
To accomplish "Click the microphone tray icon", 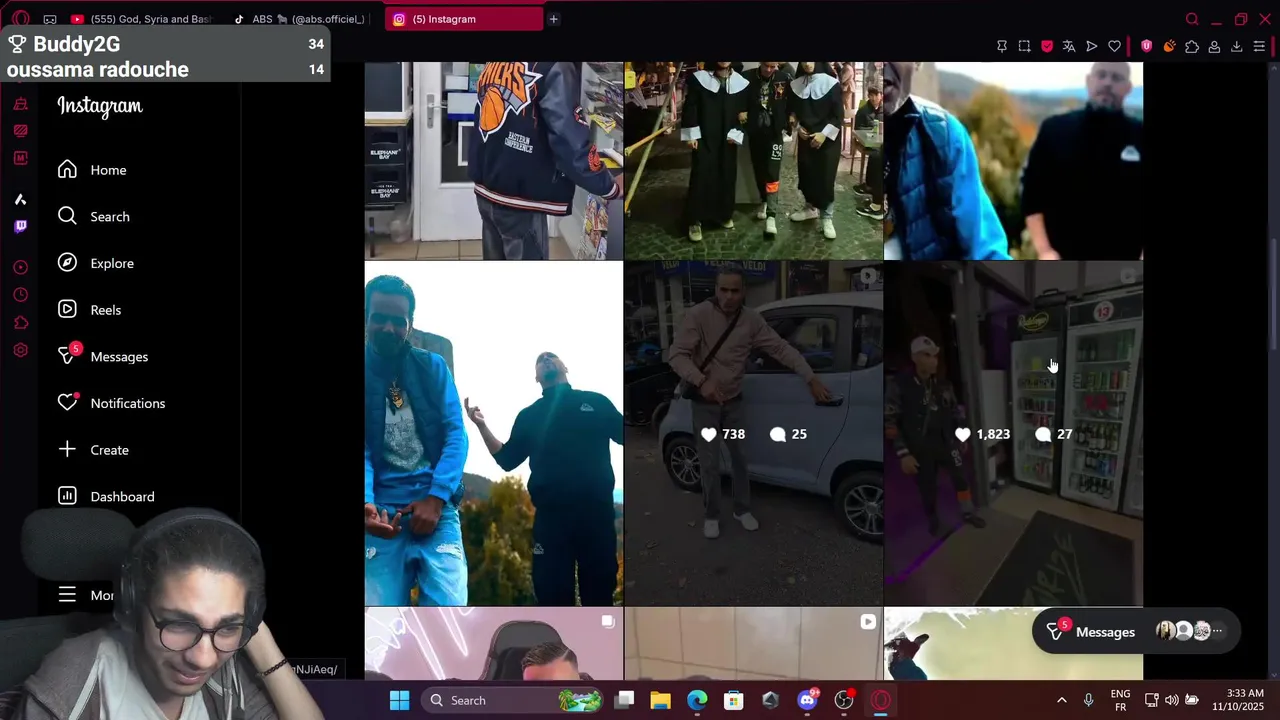I will pyautogui.click(x=1088, y=700).
